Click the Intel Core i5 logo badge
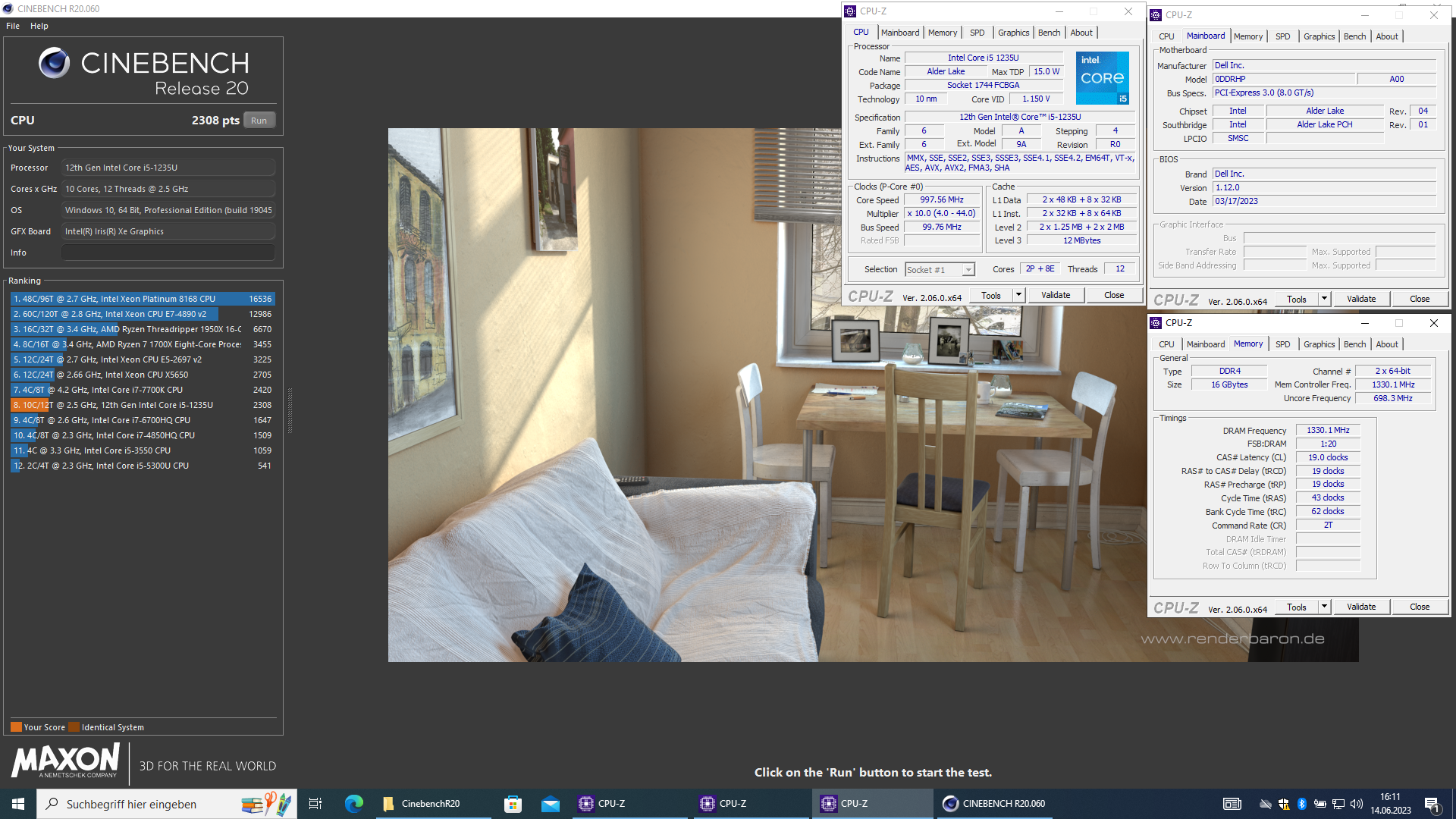The height and width of the screenshot is (819, 1456). tap(1103, 78)
